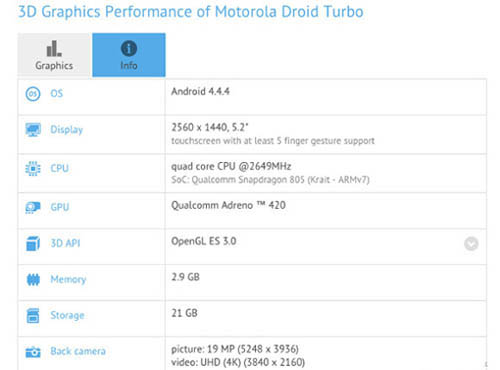Click the Memory label
The width and height of the screenshot is (500, 370).
(x=68, y=279)
